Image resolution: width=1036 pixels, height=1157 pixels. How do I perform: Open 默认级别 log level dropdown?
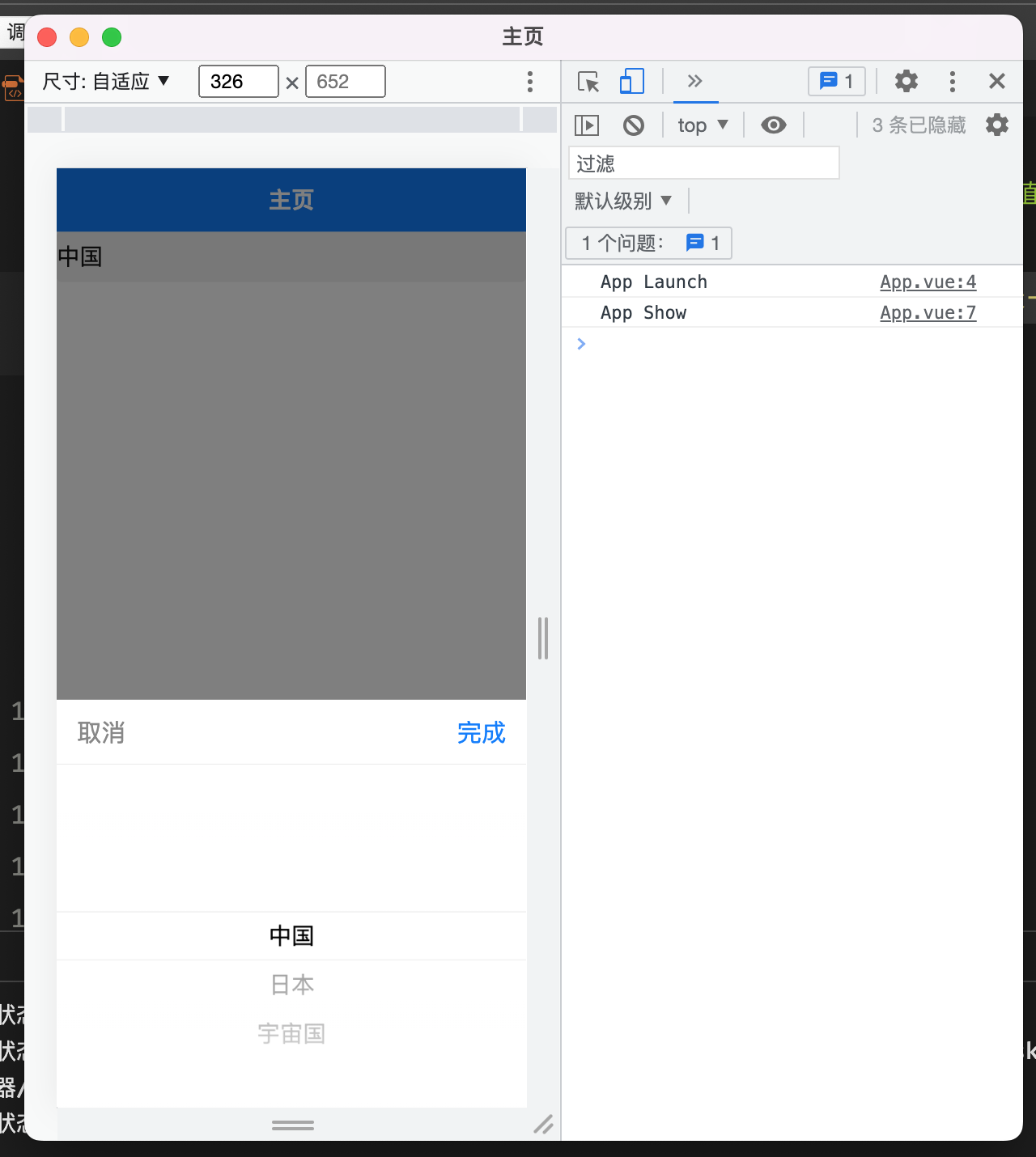click(623, 201)
